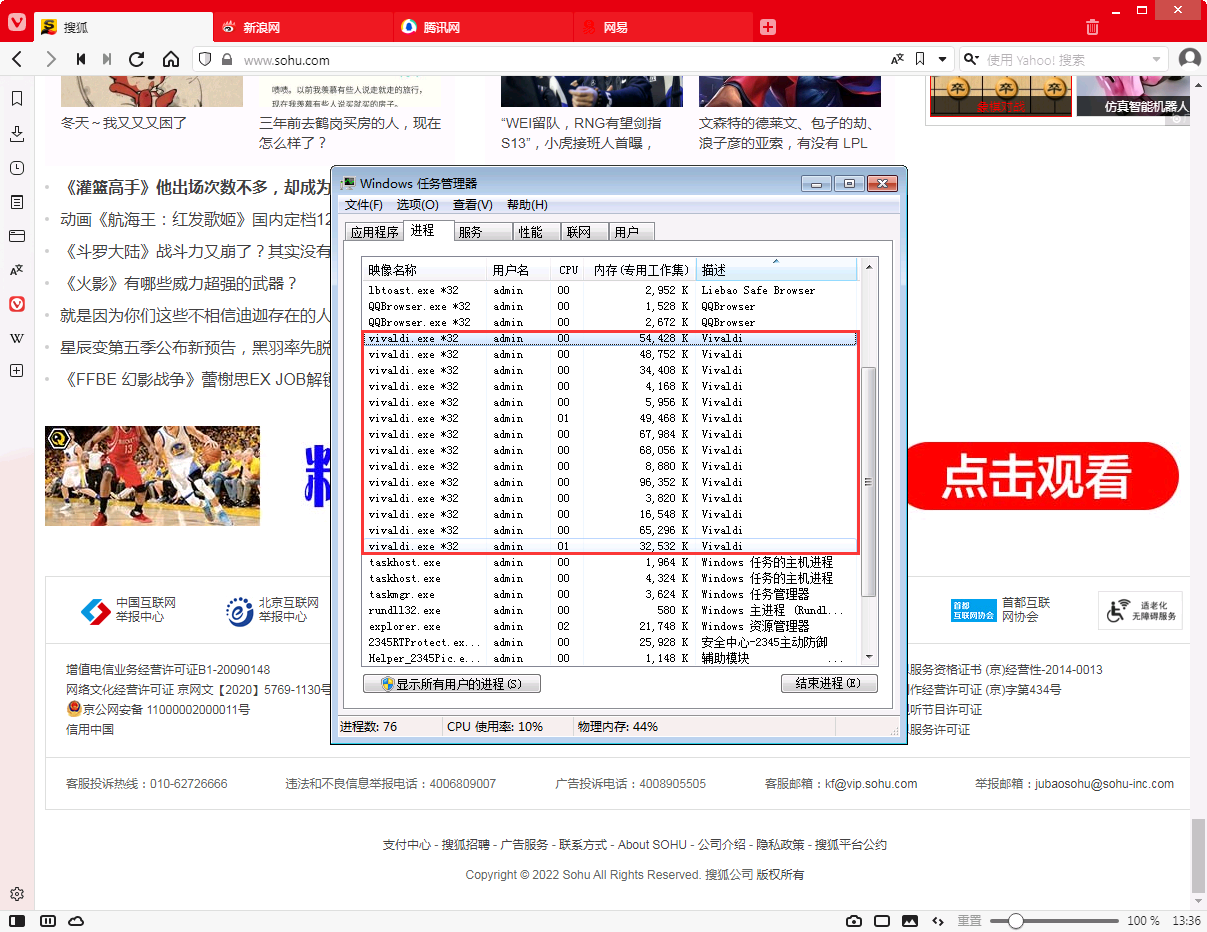This screenshot has height=932, width=1207.
Task: Sort processes by 映像名称 column
Action: [425, 270]
